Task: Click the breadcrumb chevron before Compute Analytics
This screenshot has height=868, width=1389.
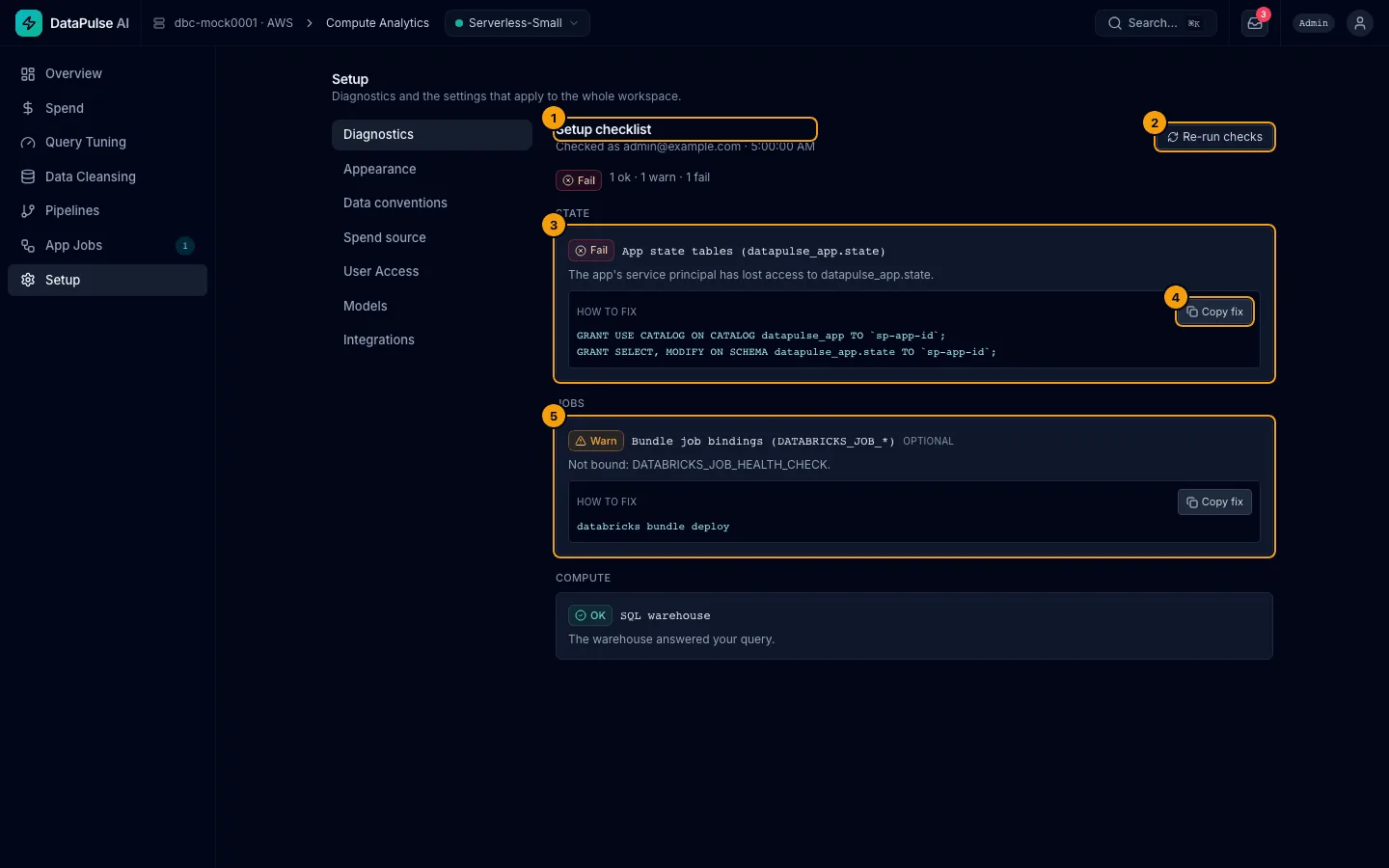Action: 310,23
